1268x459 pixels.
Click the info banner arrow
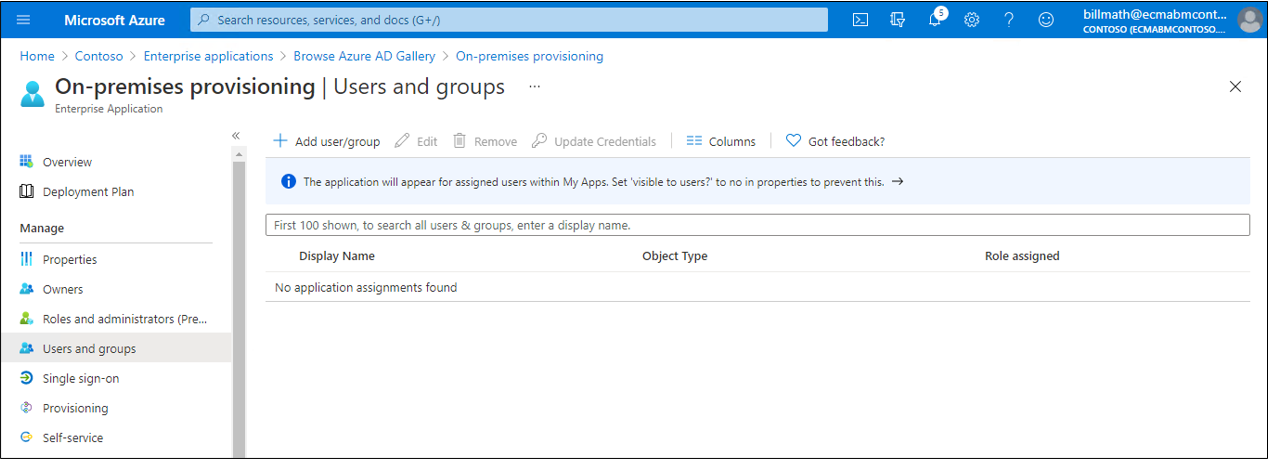pyautogui.click(x=897, y=182)
